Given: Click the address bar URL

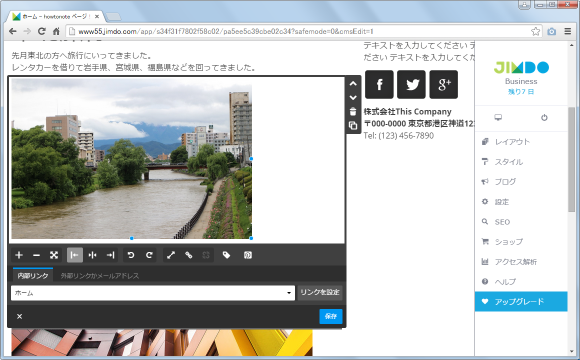Looking at the screenshot, I should tap(226, 31).
